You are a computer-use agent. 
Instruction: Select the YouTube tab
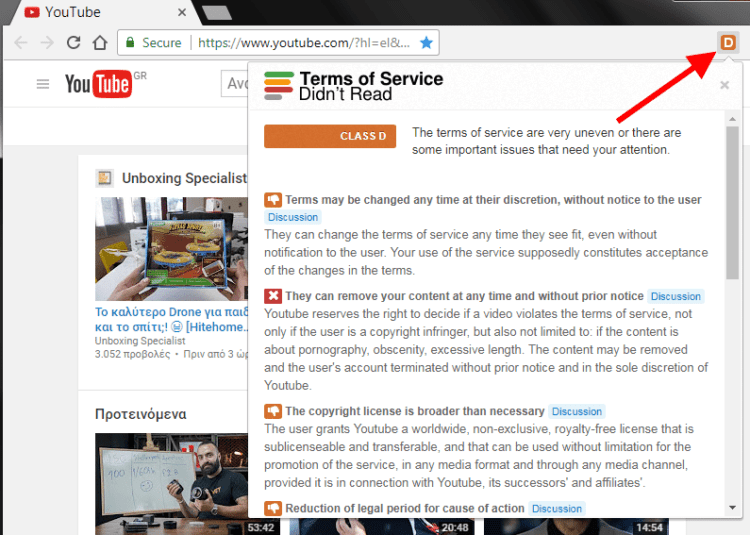pyautogui.click(x=100, y=12)
